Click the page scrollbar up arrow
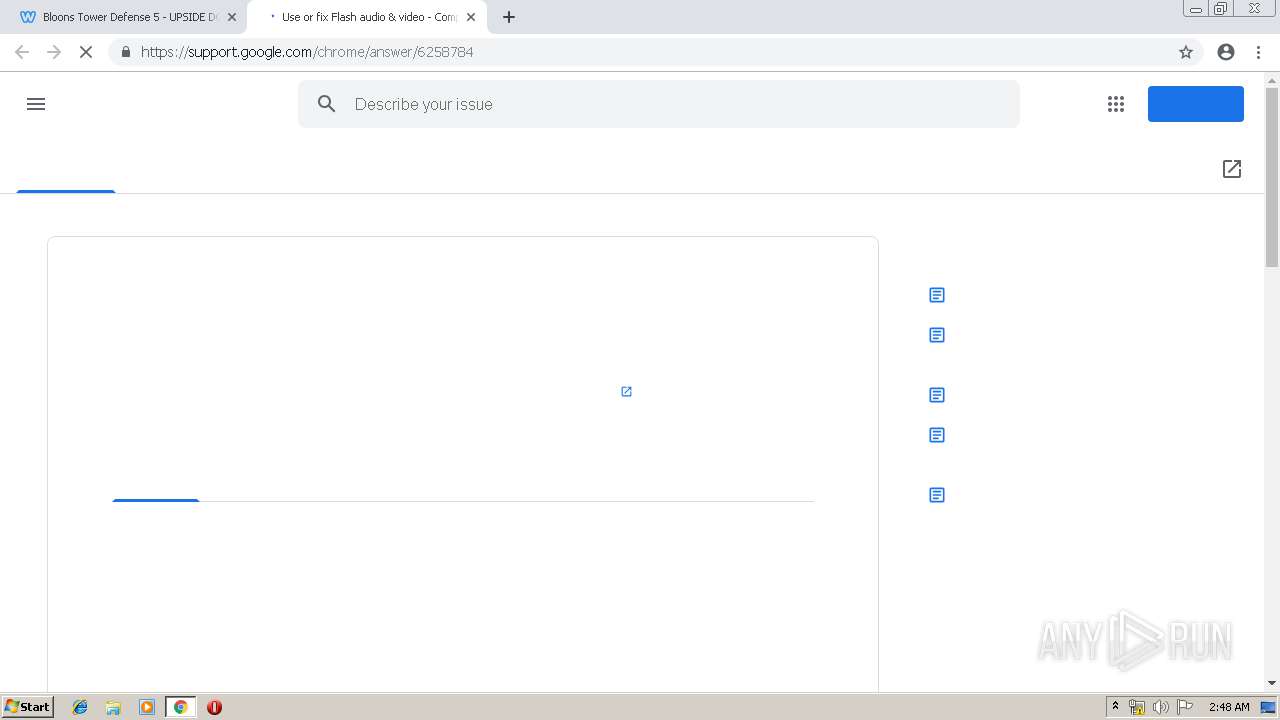Screen dimensions: 1280x720 pyautogui.click(x=1272, y=80)
